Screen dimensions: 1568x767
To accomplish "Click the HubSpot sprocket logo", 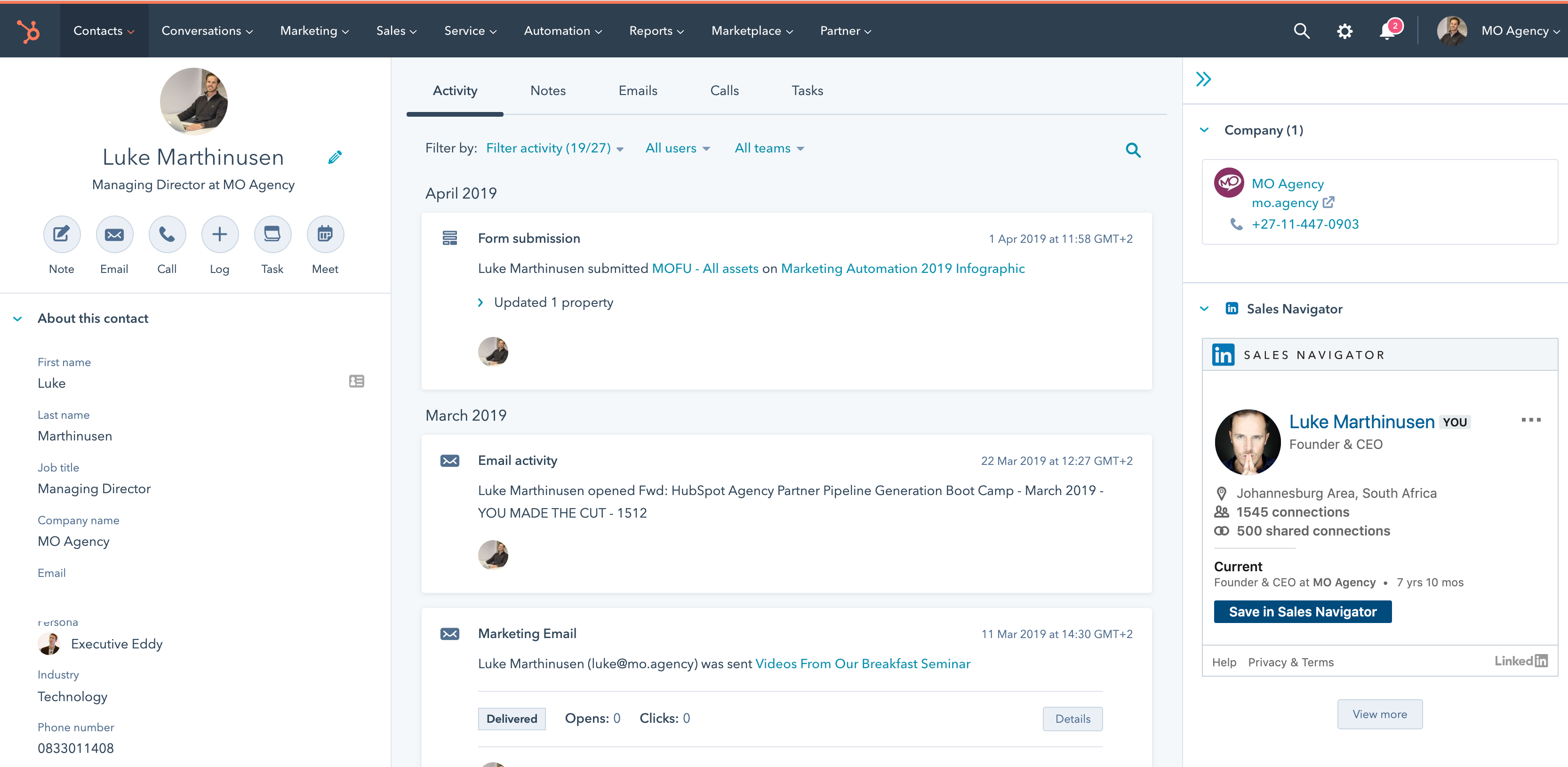I will [x=28, y=31].
